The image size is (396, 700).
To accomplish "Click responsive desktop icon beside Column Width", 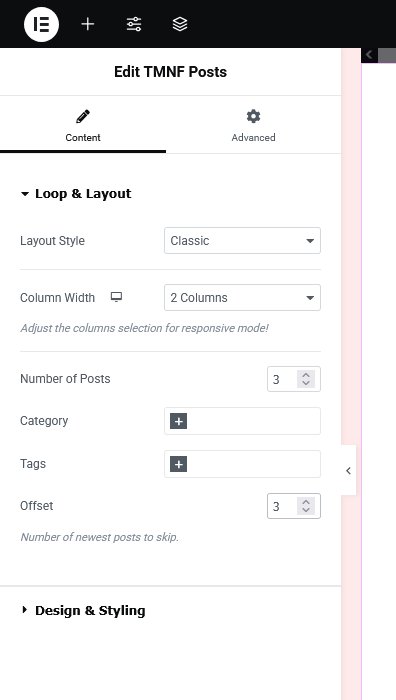I will pyautogui.click(x=116, y=297).
